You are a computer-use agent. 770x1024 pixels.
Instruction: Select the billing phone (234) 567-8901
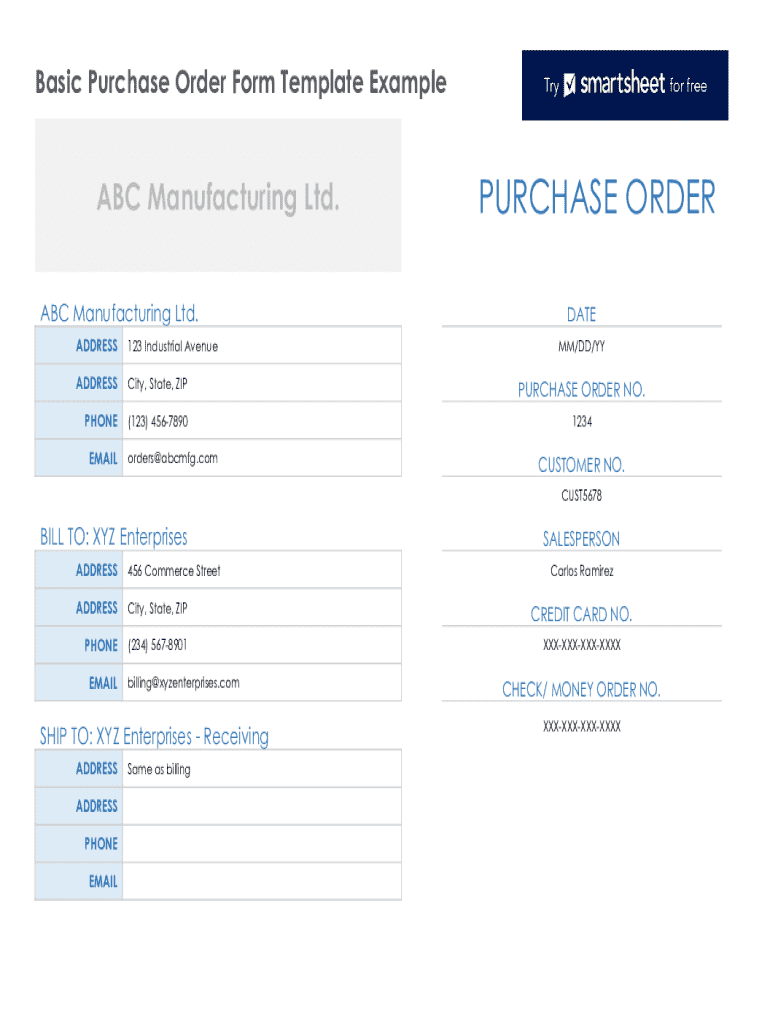click(x=261, y=645)
